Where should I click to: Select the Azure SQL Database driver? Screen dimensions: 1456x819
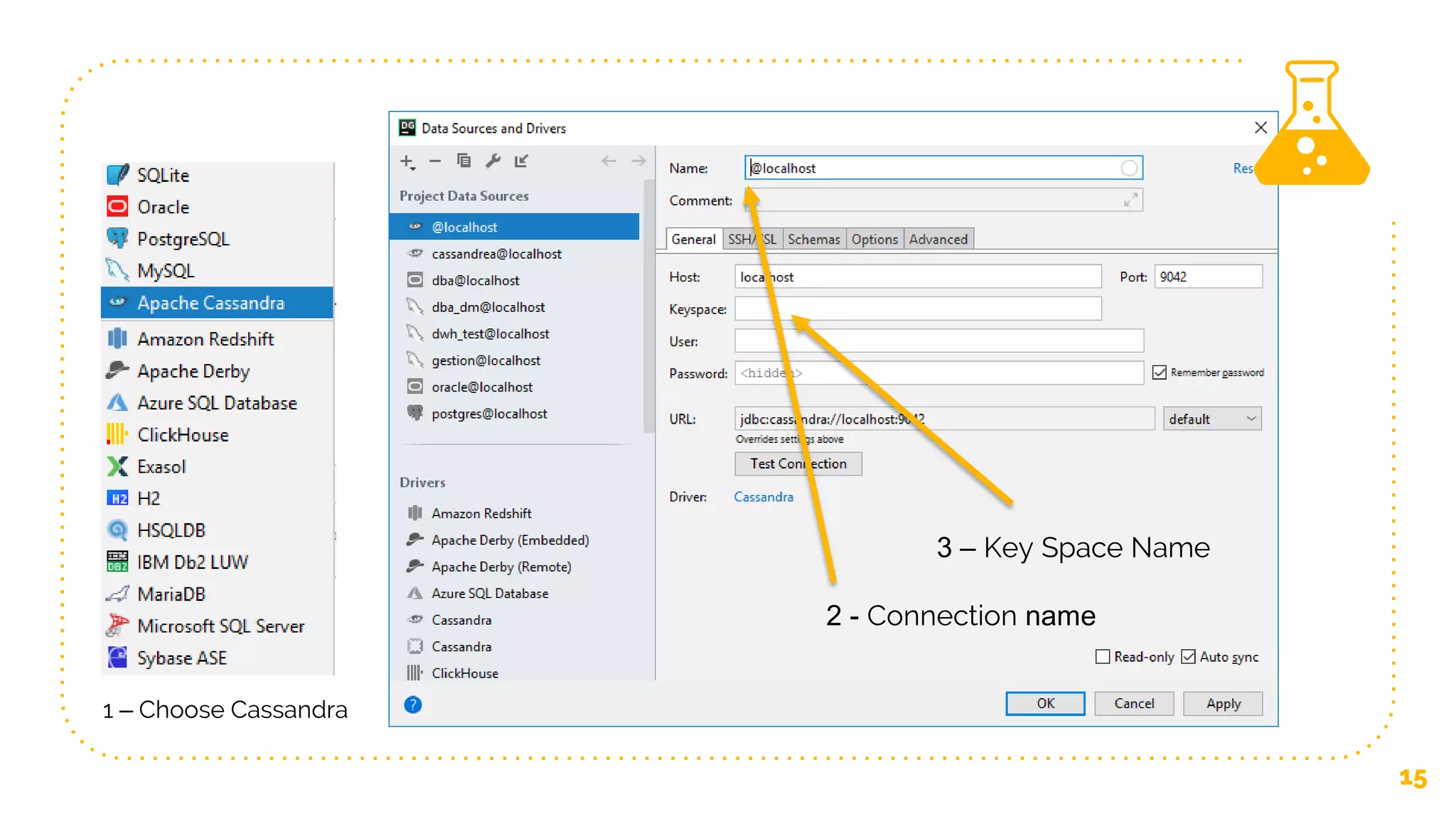(x=515, y=594)
